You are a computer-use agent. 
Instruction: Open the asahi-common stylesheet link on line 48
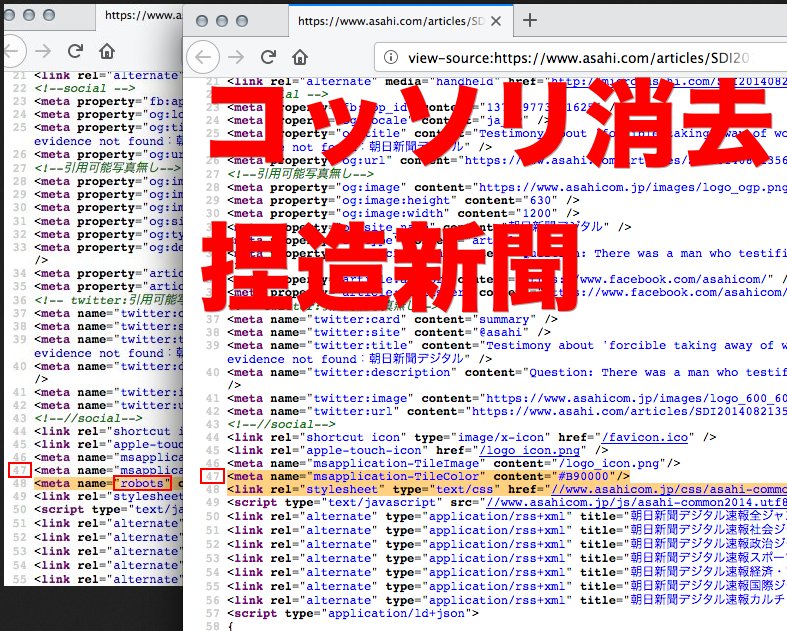[669, 489]
